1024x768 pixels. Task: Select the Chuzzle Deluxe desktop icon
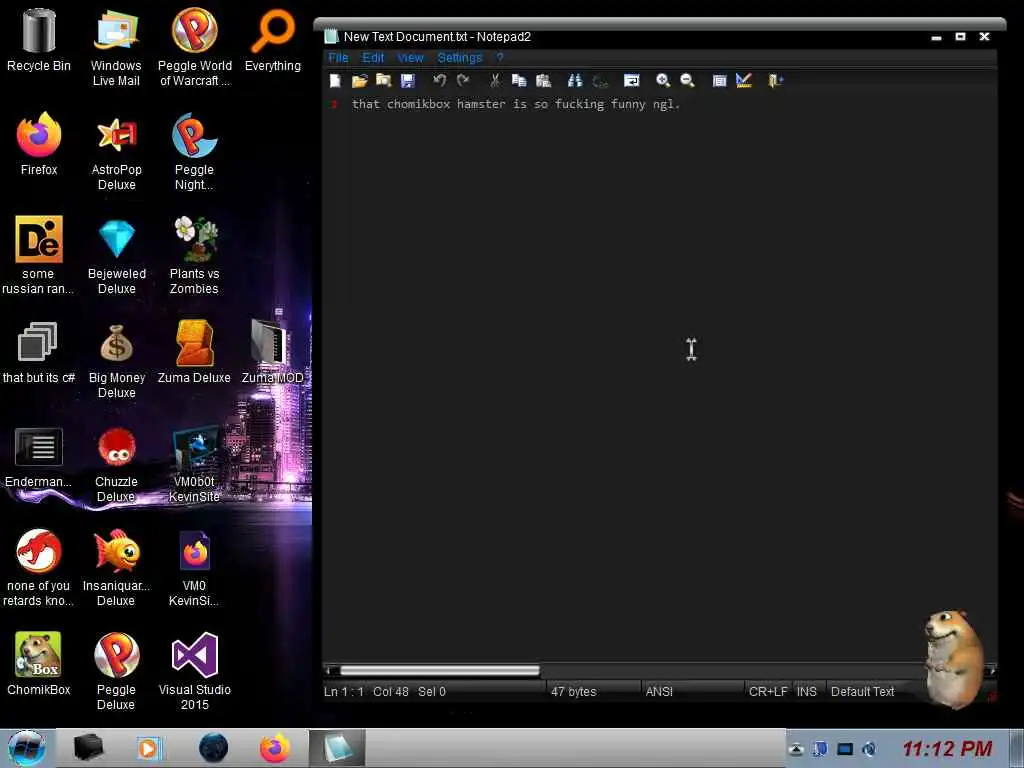pyautogui.click(x=116, y=464)
